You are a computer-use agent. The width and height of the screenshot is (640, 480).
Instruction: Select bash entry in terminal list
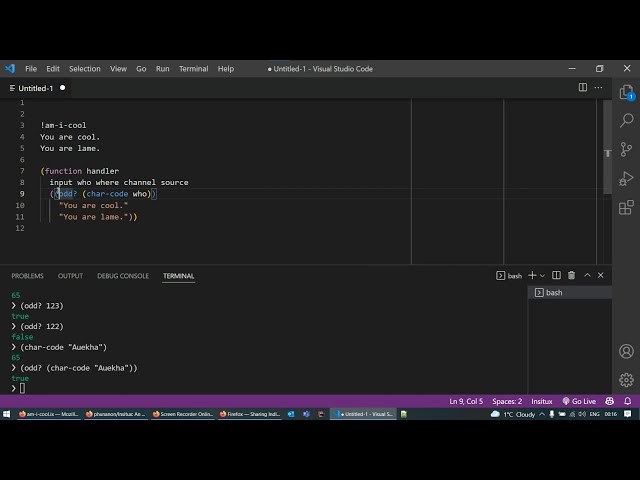pyautogui.click(x=570, y=293)
